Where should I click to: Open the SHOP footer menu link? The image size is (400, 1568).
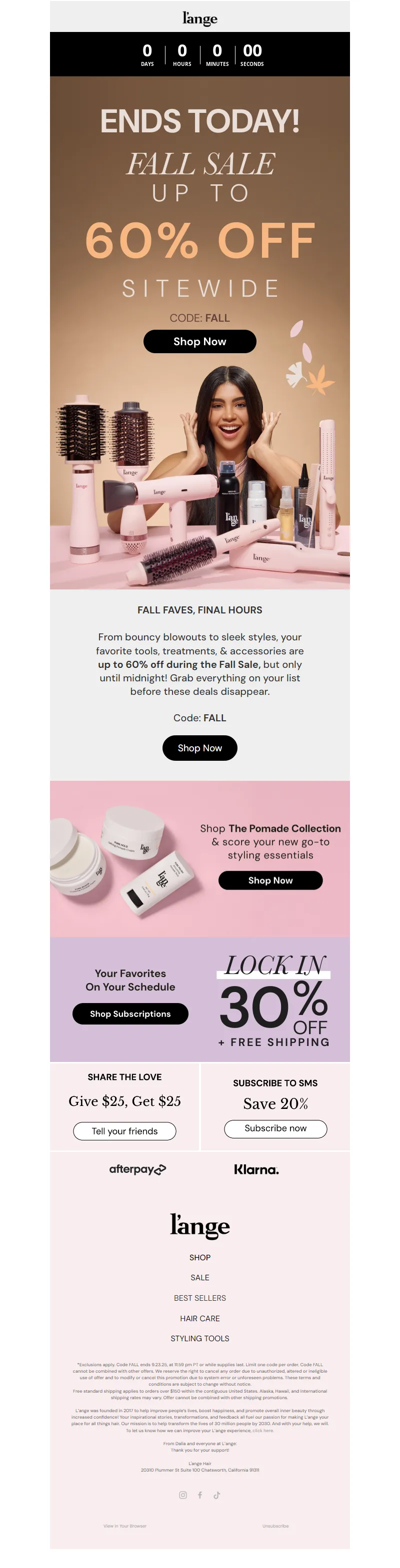pyautogui.click(x=199, y=1257)
